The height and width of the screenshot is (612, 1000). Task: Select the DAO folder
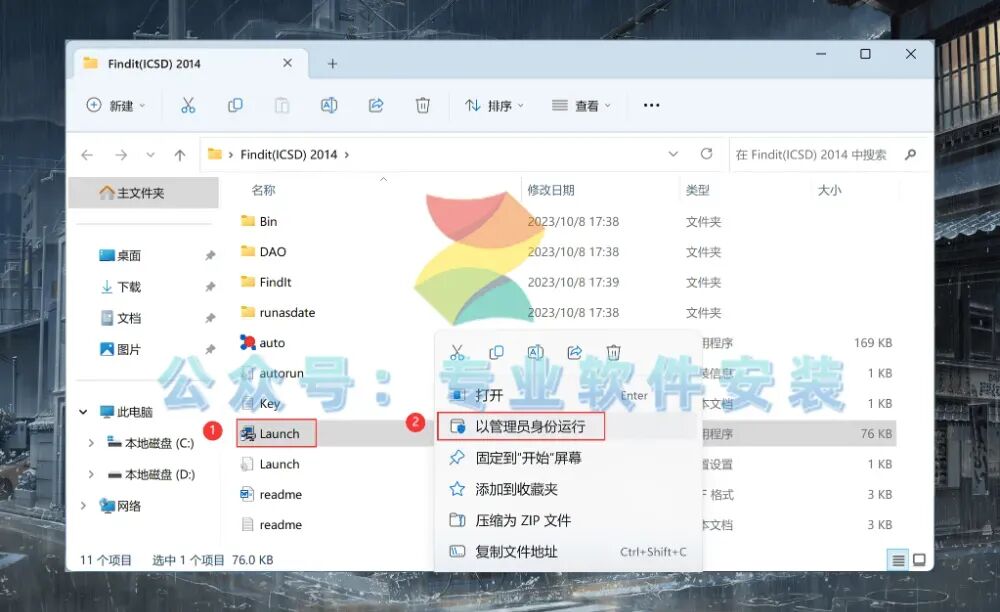(x=263, y=252)
